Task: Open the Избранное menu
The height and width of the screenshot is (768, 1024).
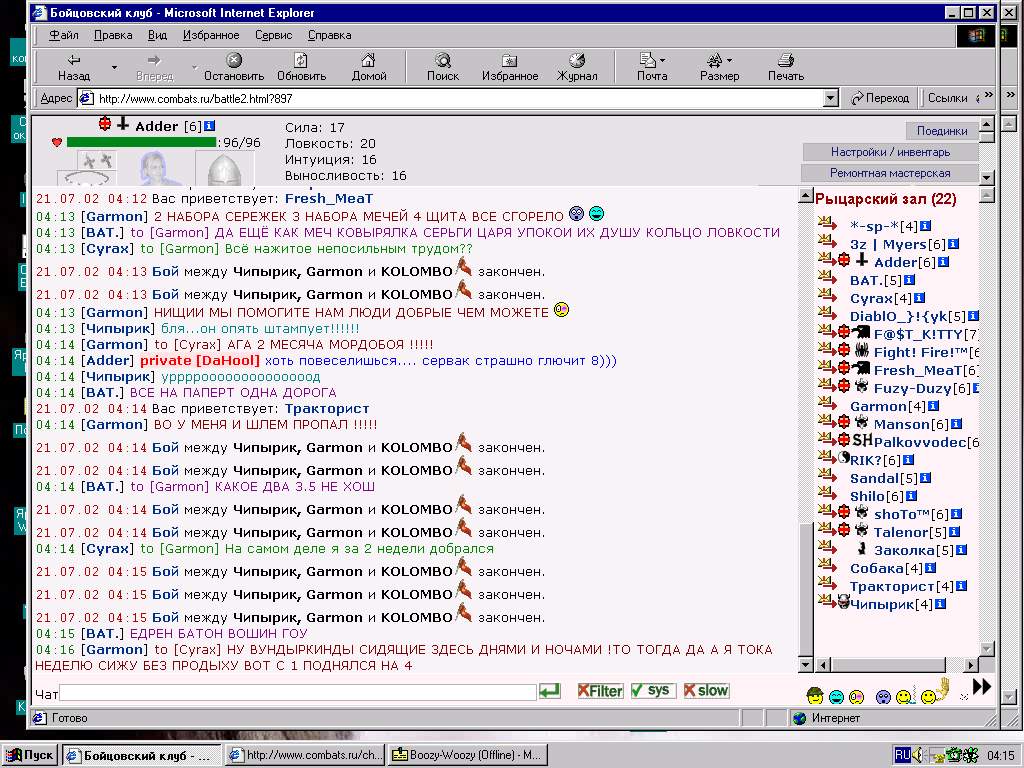Action: tap(211, 35)
